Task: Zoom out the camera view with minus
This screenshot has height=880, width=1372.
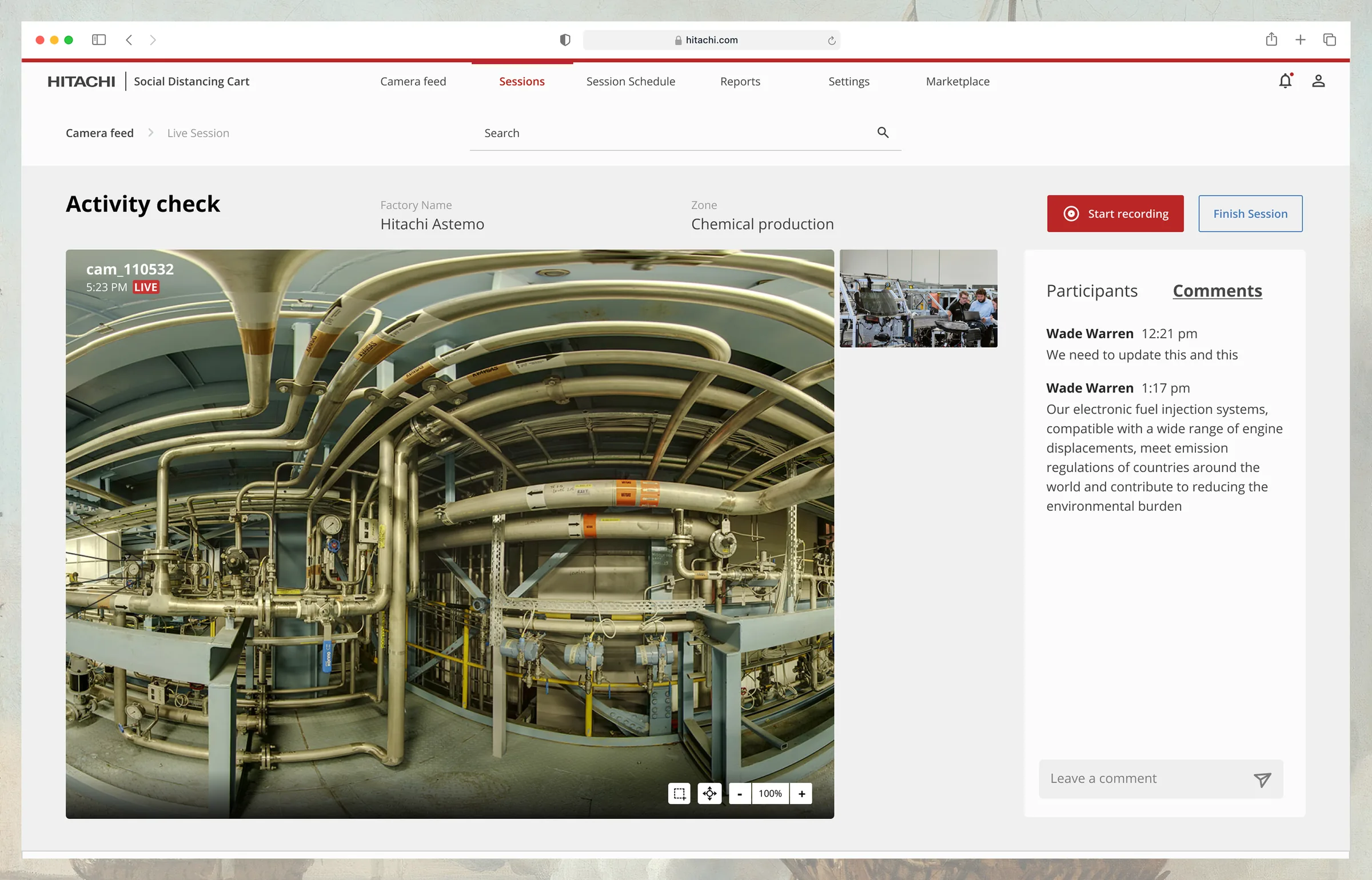Action: tap(740, 794)
